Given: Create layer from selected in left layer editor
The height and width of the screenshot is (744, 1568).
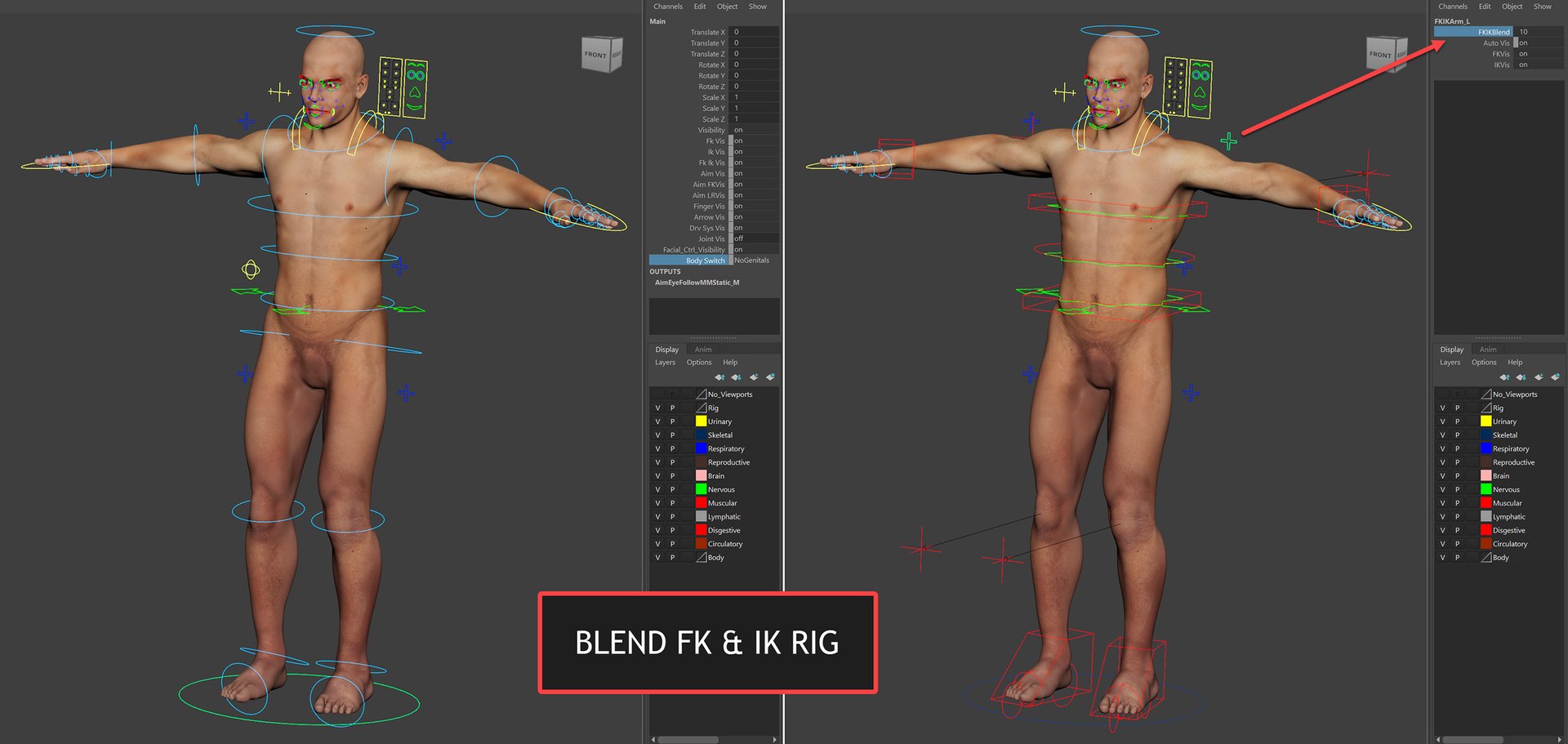Looking at the screenshot, I should tap(770, 377).
